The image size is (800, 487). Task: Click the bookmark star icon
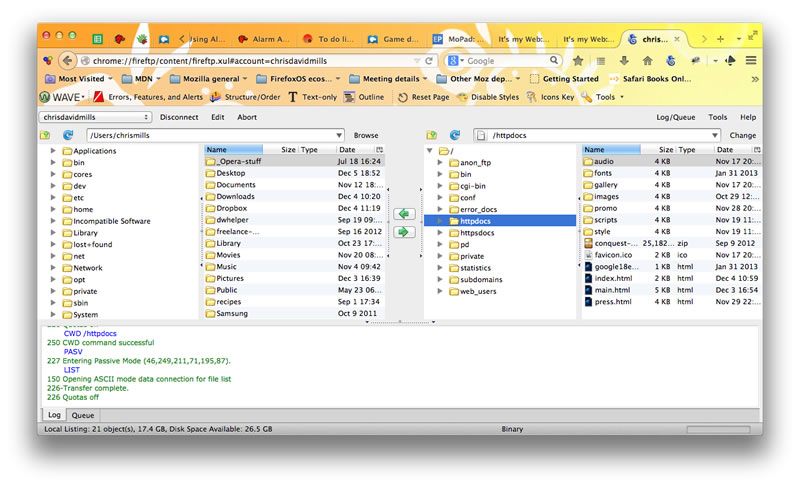[x=578, y=61]
